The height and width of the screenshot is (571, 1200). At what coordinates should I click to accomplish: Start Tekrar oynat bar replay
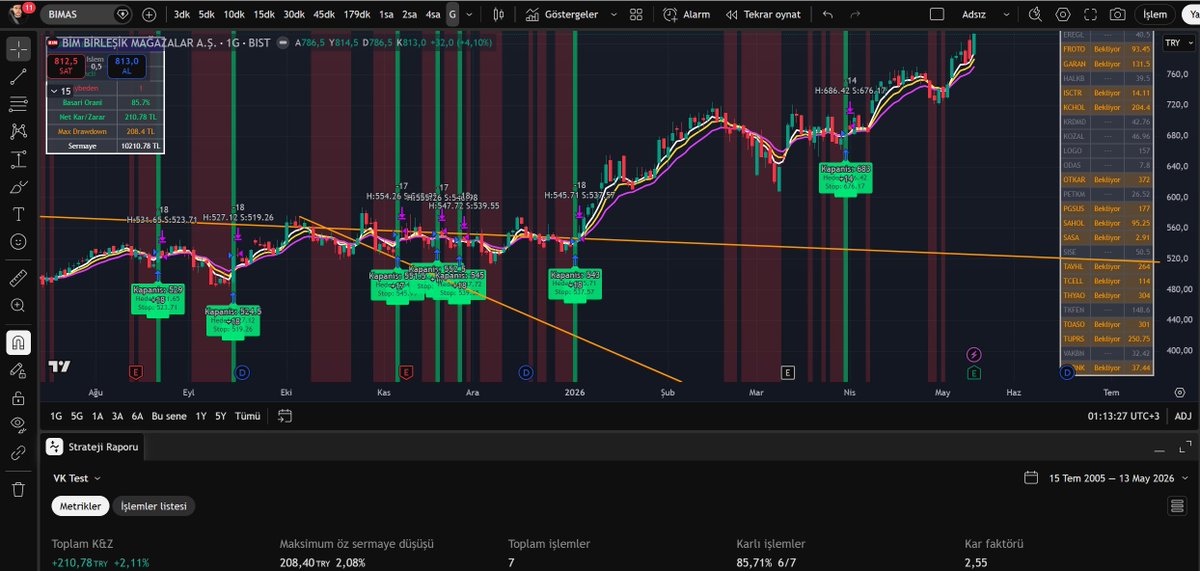click(762, 15)
